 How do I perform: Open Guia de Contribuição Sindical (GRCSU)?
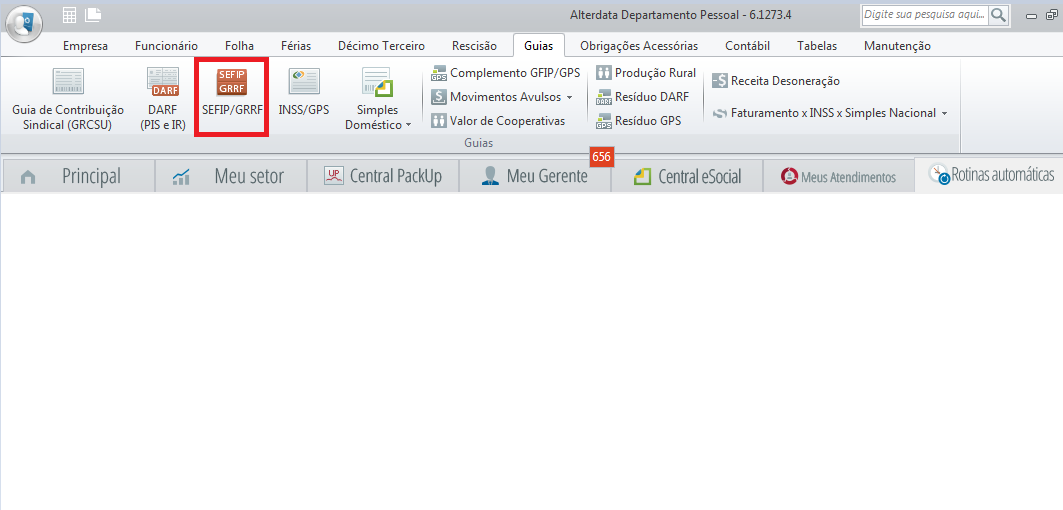pos(68,98)
